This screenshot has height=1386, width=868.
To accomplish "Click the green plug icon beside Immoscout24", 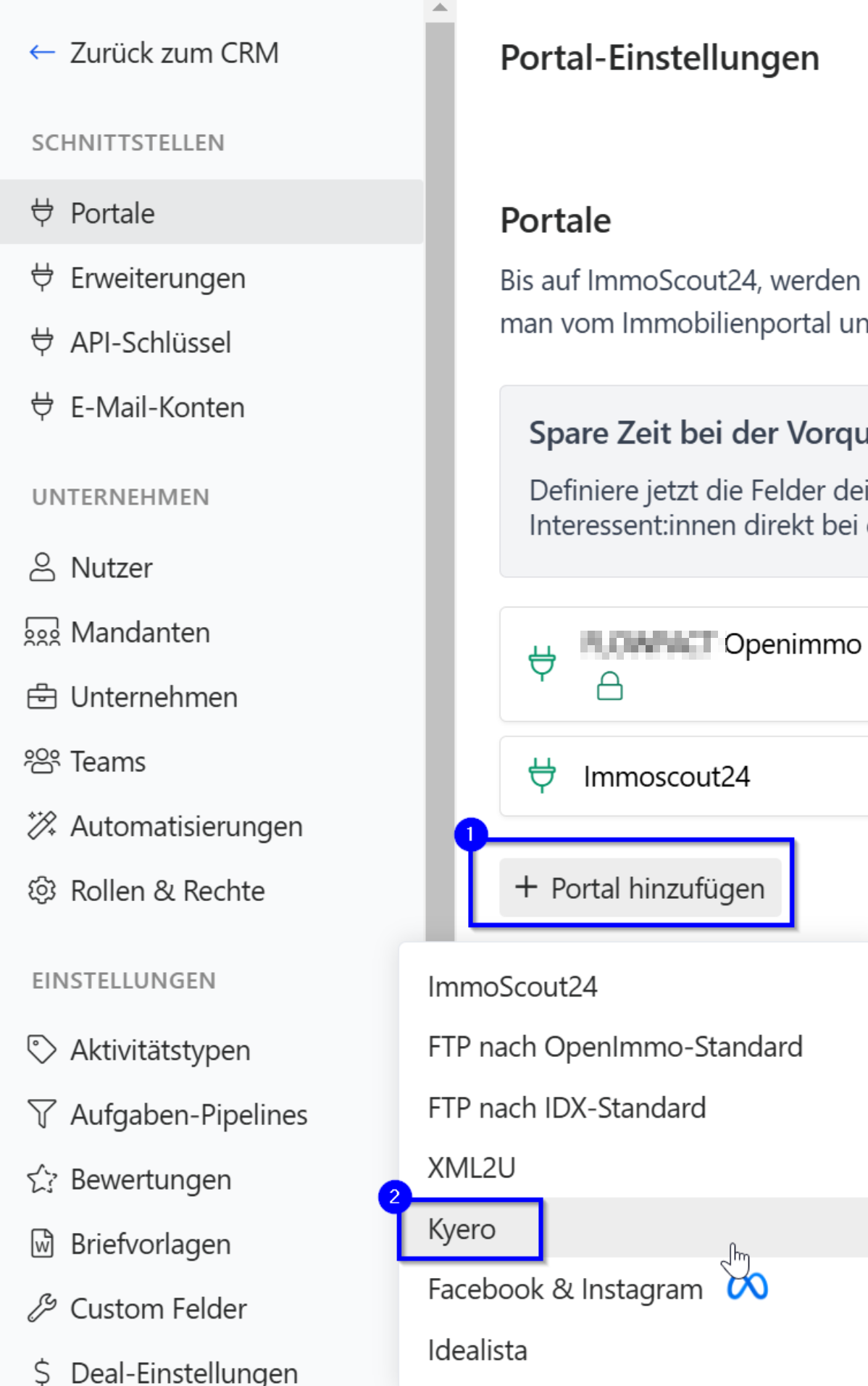I will (x=542, y=775).
